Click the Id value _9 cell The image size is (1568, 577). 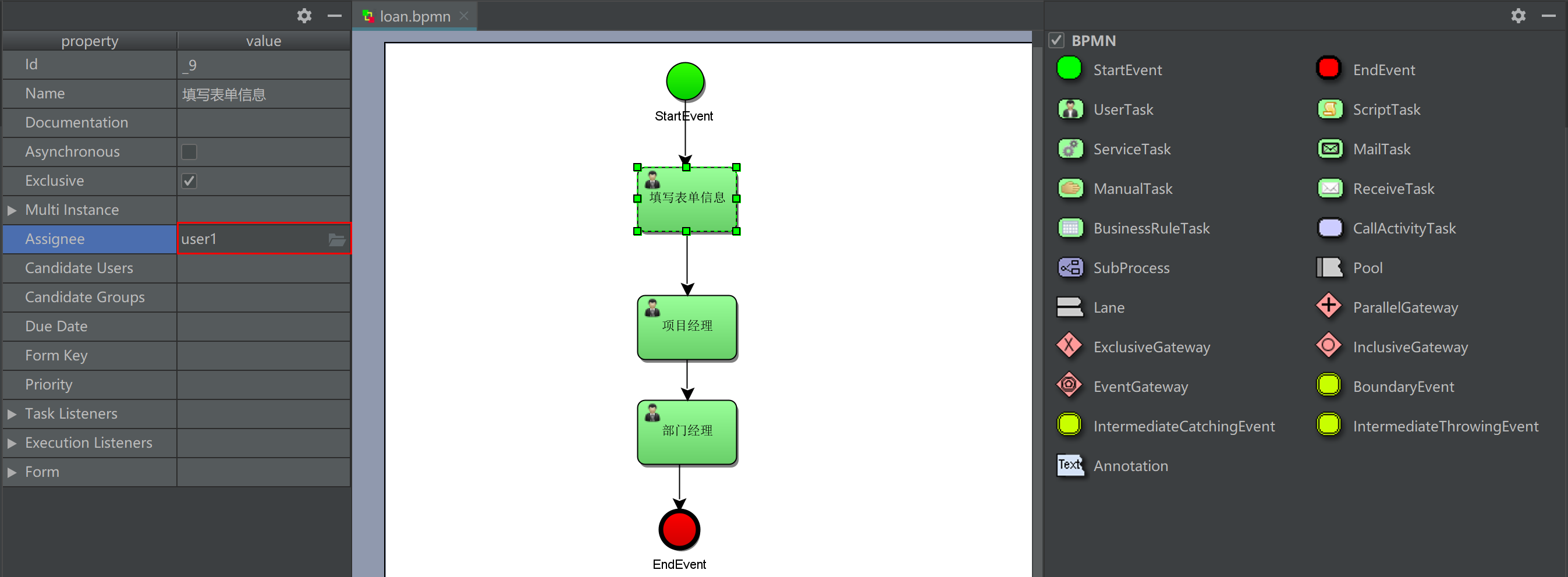[x=264, y=65]
